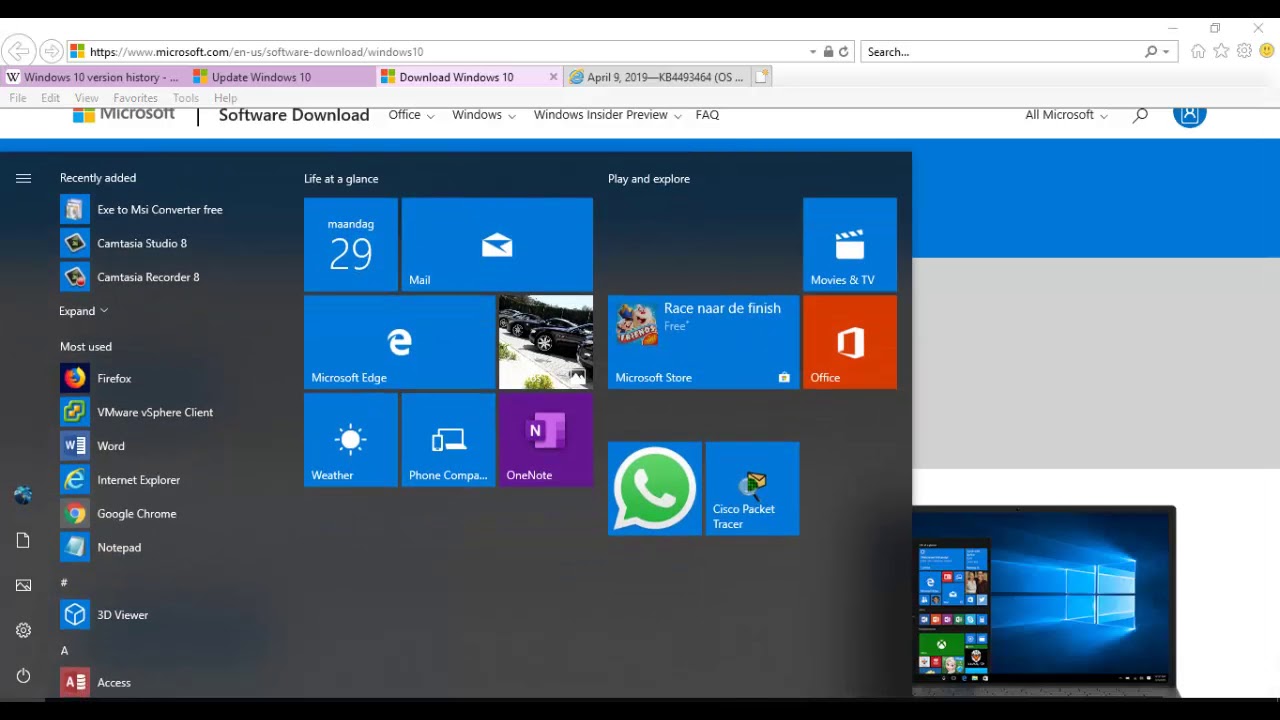Screen dimensions: 1280x720
Task: Click the Software Download heading link
Action: [x=294, y=115]
